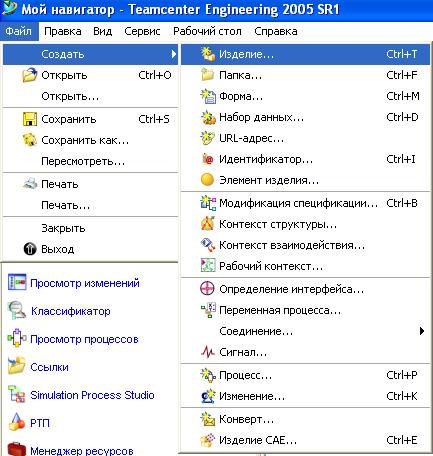
Task: Click the Классификатор magnifier icon
Action: (x=17, y=310)
